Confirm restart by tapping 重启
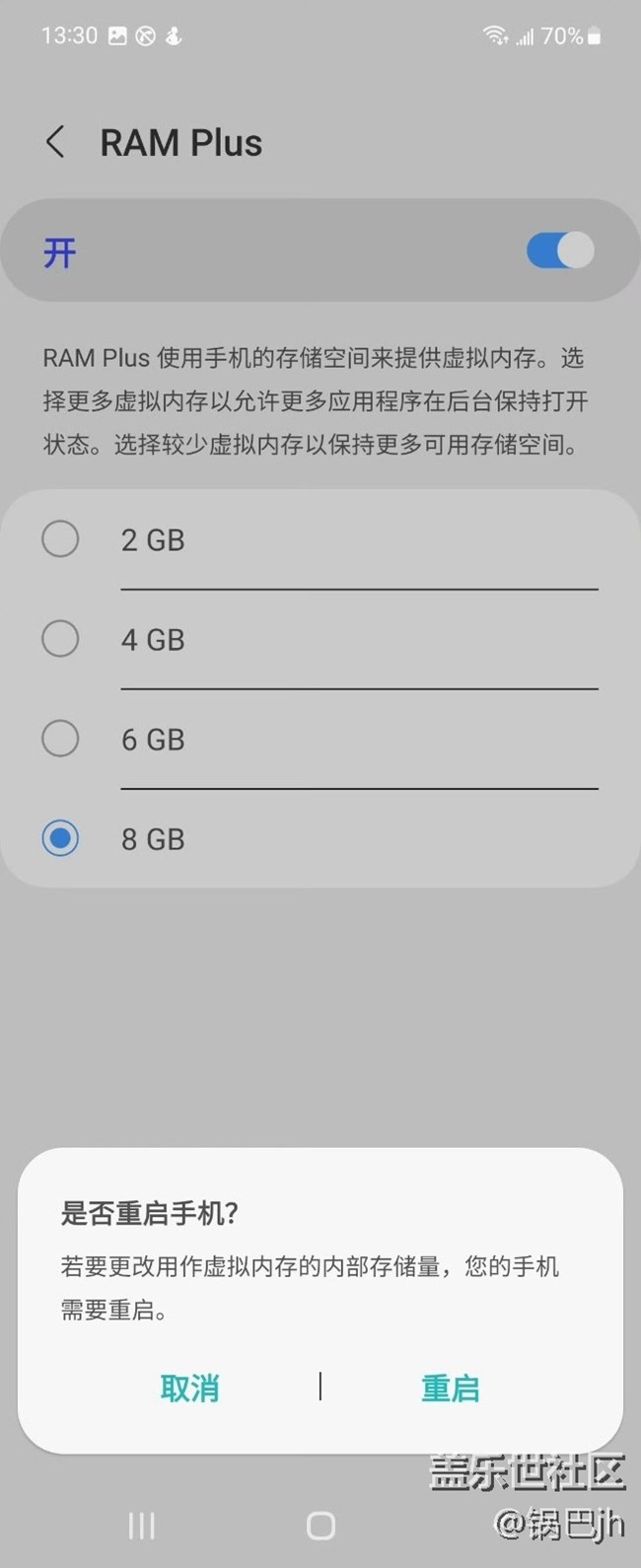Viewport: 641px width, 1568px height. point(450,1388)
